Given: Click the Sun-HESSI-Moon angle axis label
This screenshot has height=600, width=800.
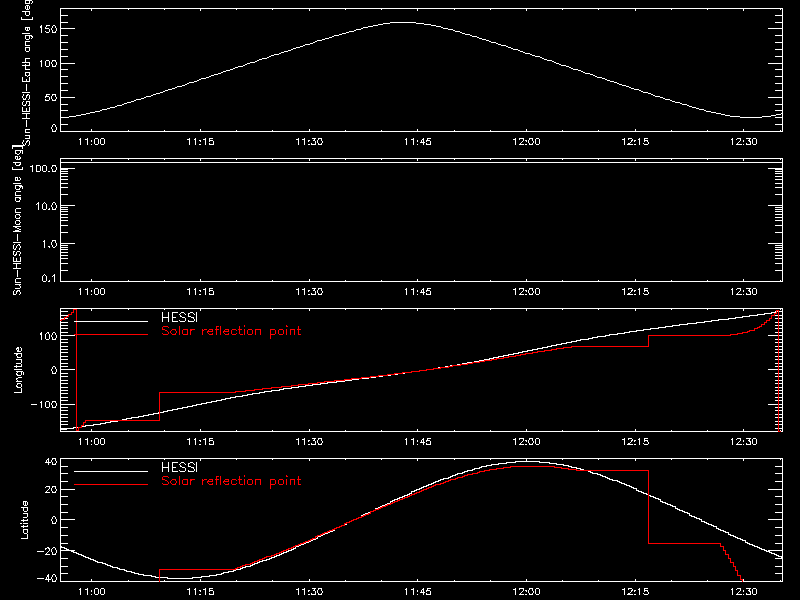Looking at the screenshot, I should (17, 219).
